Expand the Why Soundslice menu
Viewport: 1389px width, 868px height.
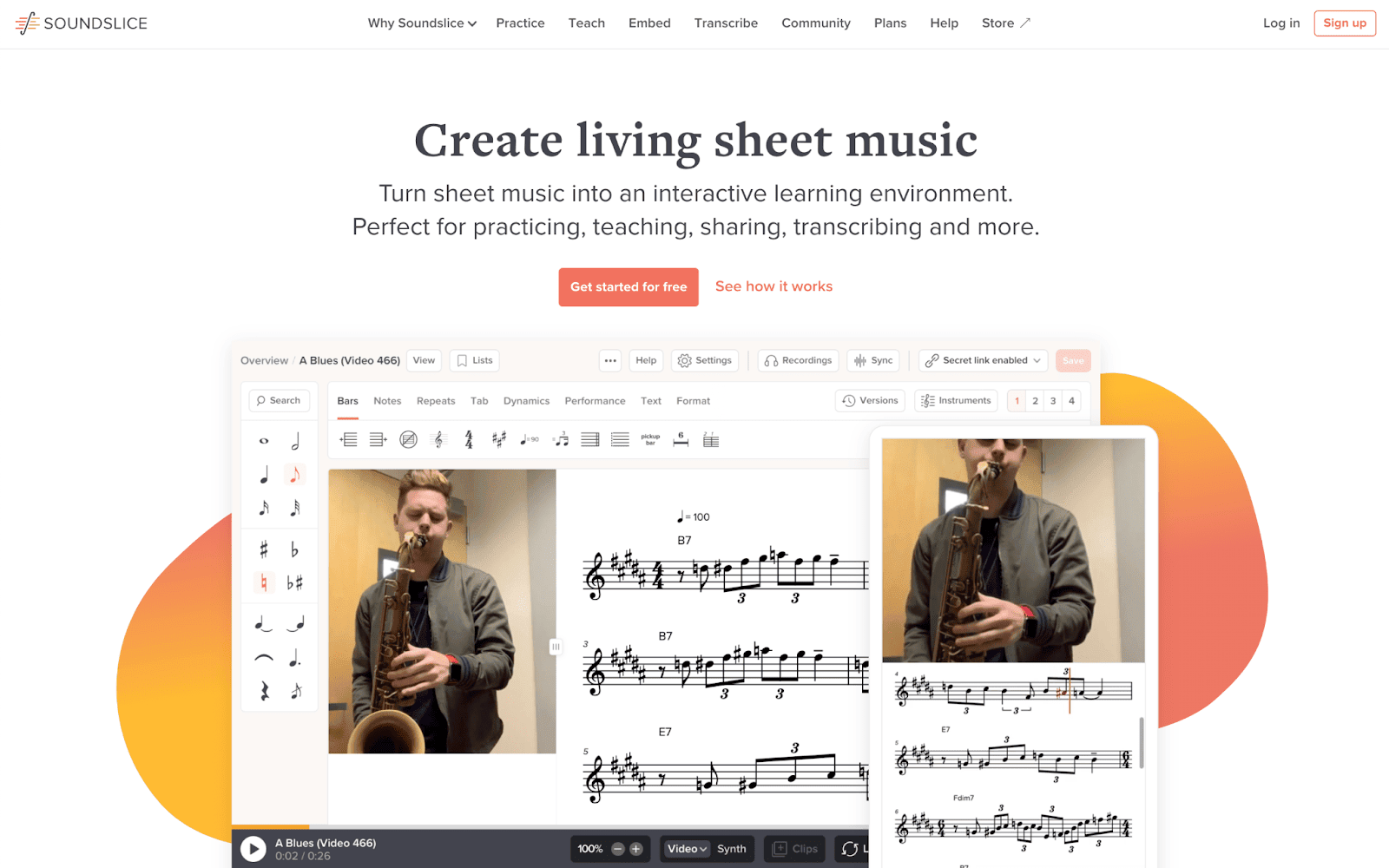point(422,23)
